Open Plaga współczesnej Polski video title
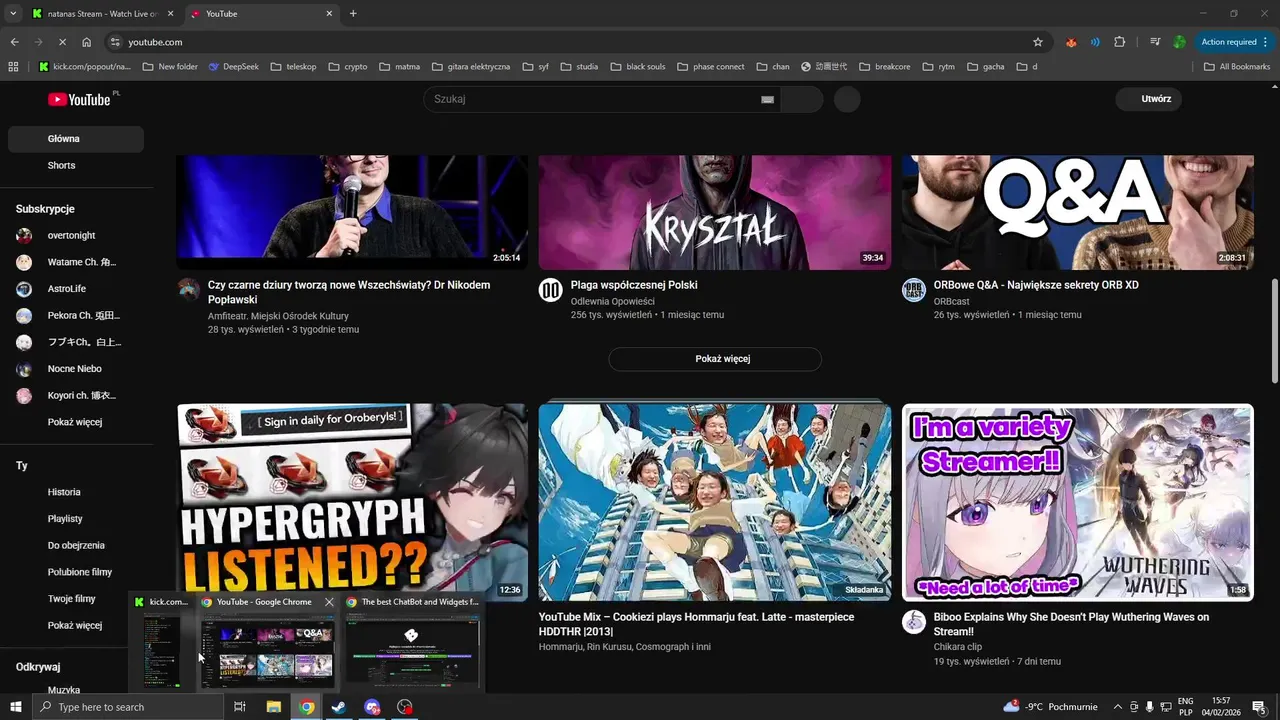Screen dimensions: 1280x720 [634, 285]
